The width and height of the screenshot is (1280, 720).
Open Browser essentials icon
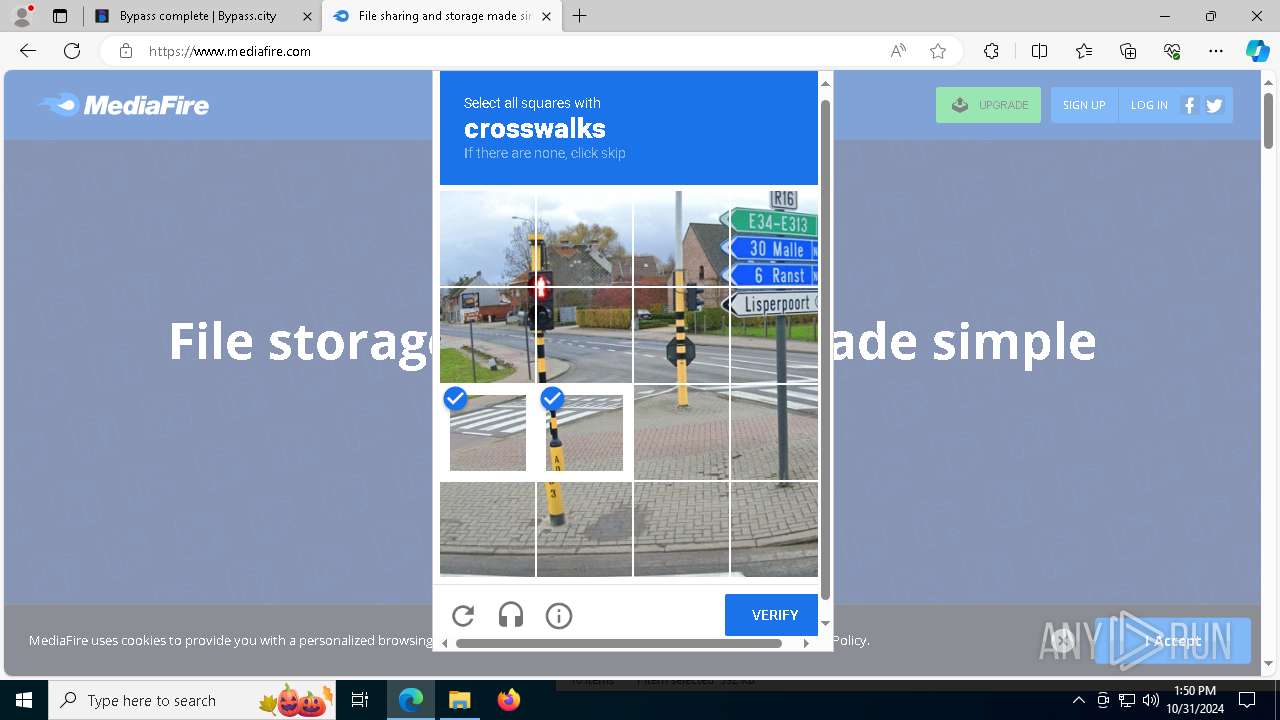pyautogui.click(x=1172, y=51)
